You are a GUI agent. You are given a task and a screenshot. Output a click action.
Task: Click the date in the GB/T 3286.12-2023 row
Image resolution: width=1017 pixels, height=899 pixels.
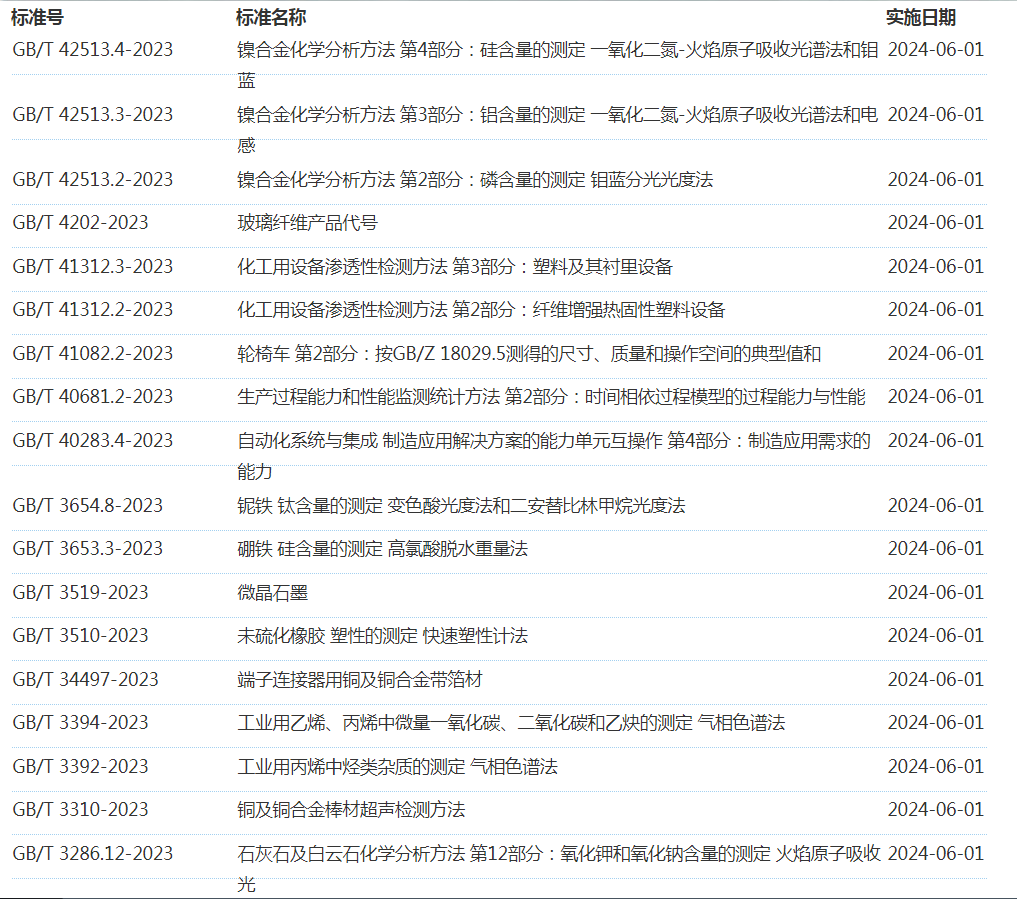pos(935,854)
